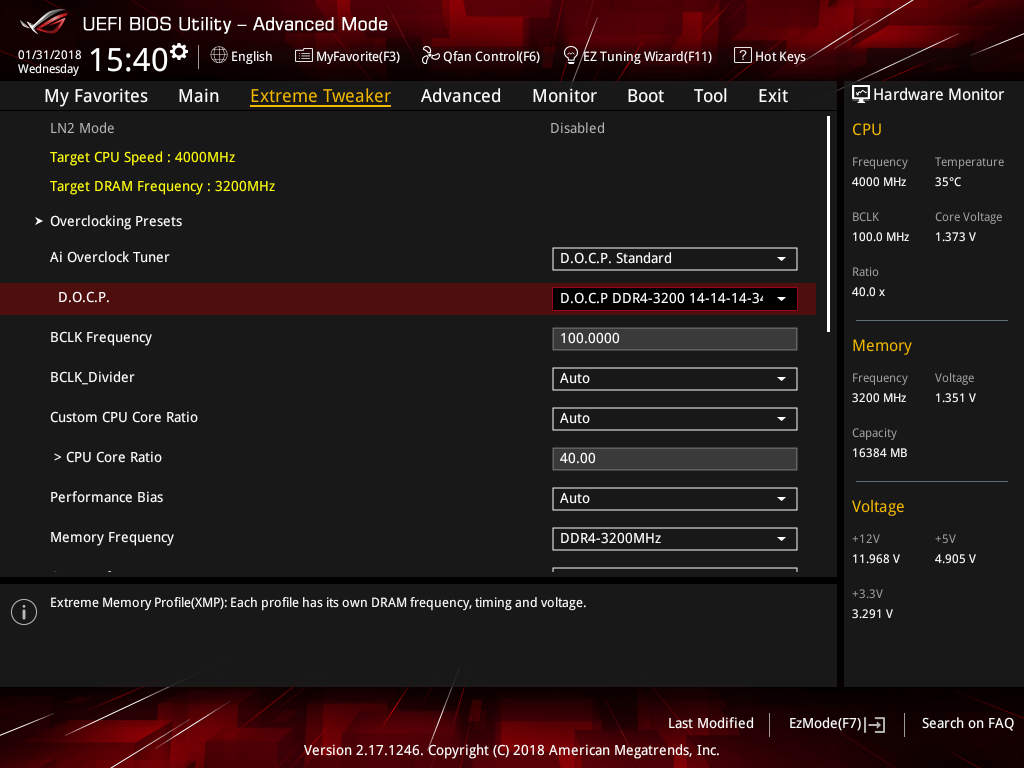Screen dimensions: 1024x768
Task: Click BCLK 100.0 MHz value
Action: point(880,237)
